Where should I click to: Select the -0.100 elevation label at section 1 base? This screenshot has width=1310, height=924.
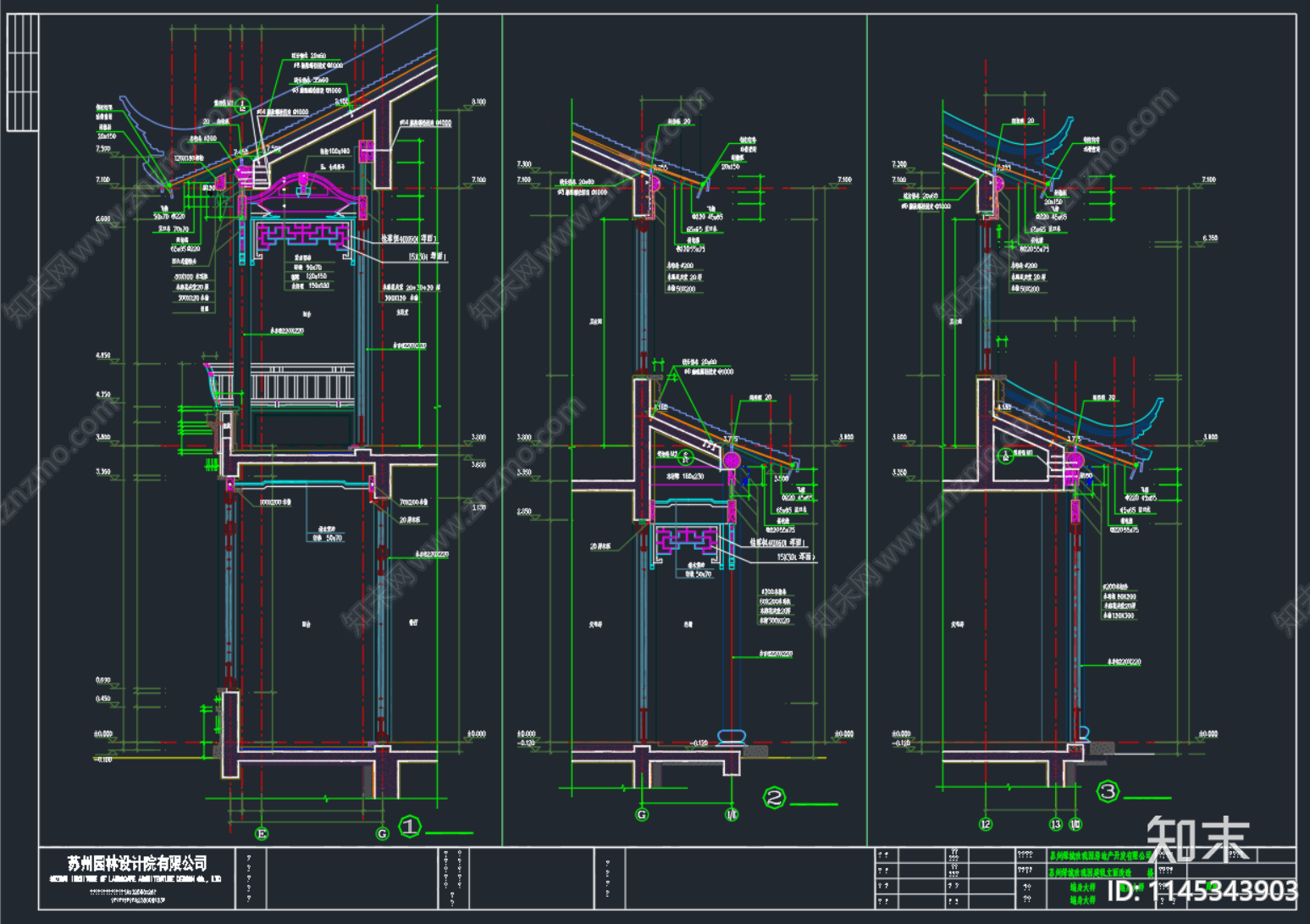[x=102, y=759]
